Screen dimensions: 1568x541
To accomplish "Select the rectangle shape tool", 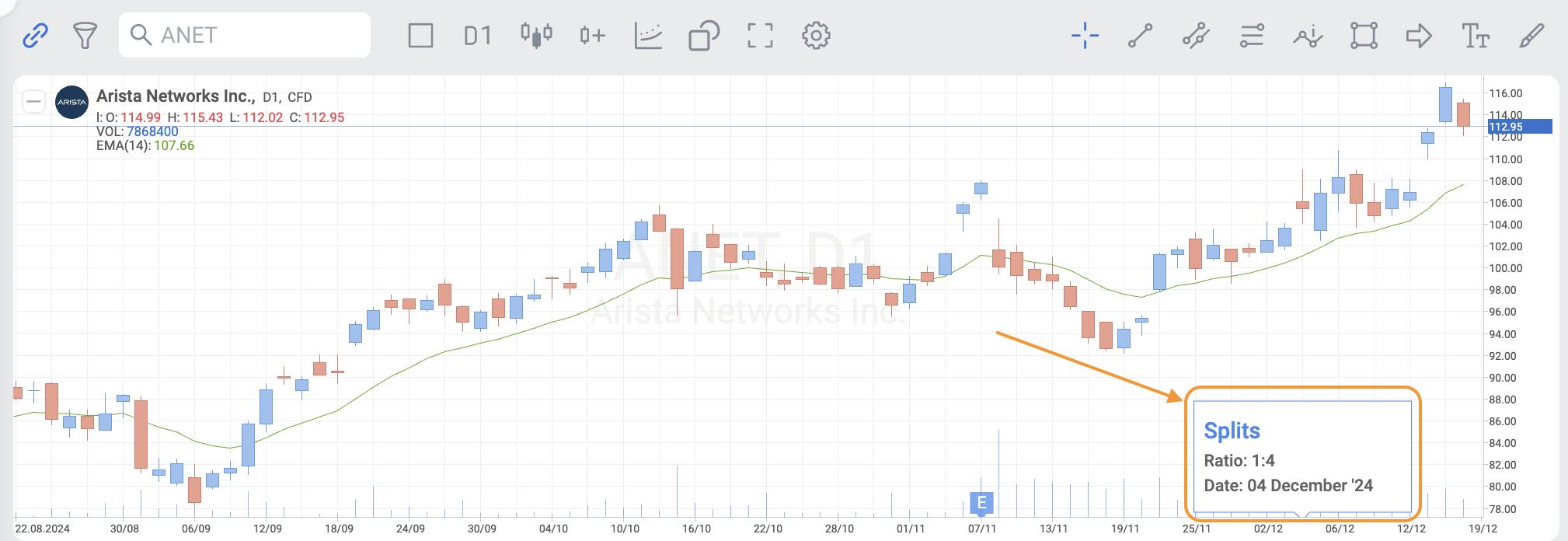I will pos(1364,35).
